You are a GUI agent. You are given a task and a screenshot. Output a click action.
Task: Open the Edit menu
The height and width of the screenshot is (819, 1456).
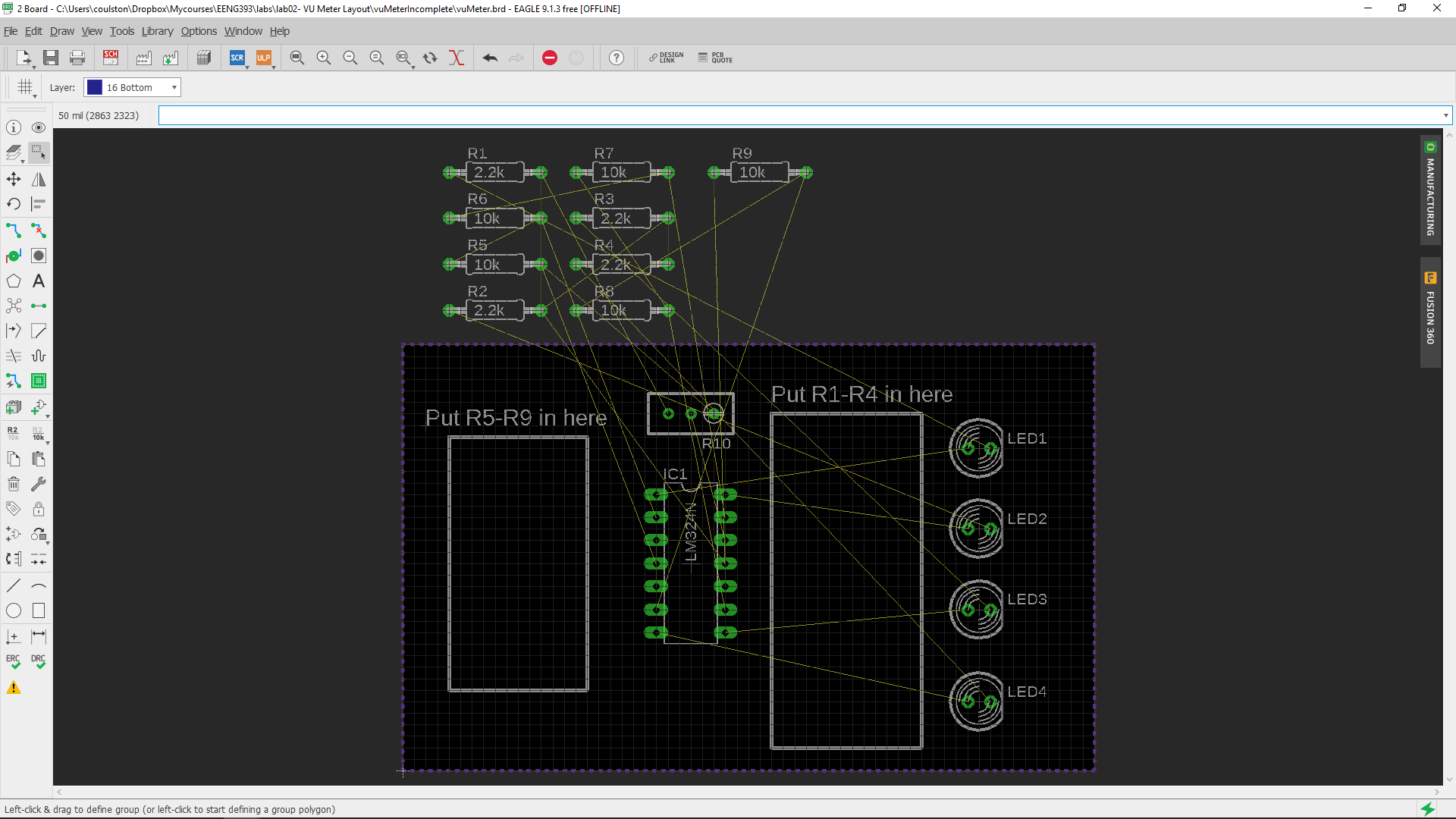[33, 31]
